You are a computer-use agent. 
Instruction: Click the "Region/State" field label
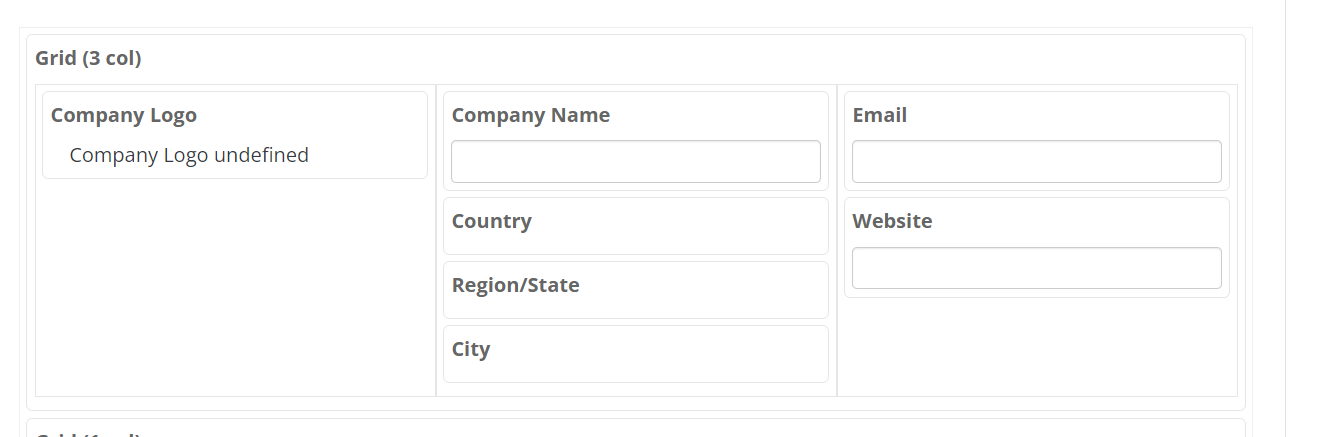515,285
